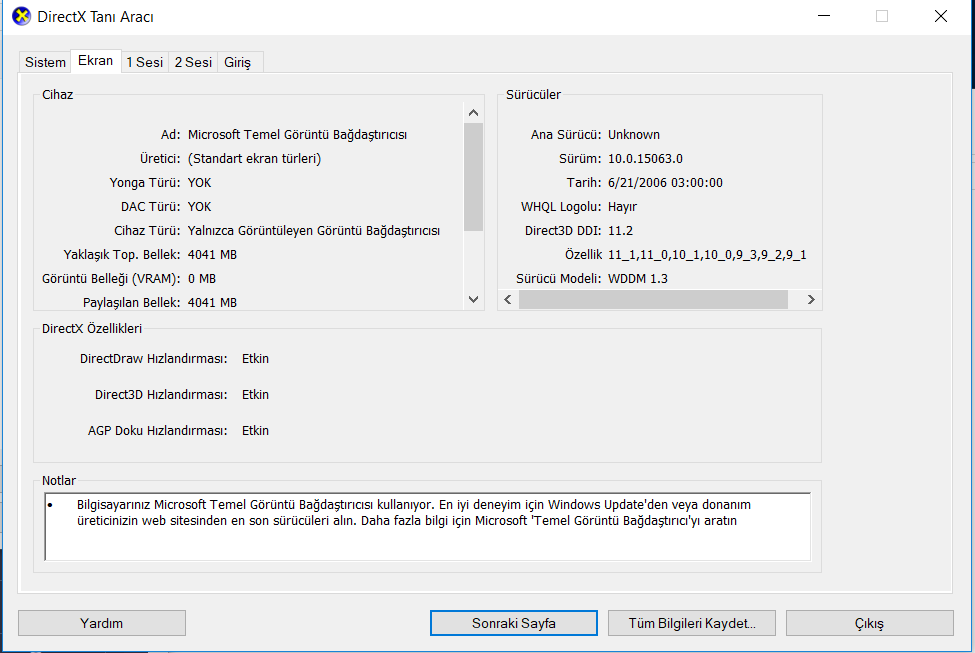Image resolution: width=975 pixels, height=653 pixels.
Task: Click the text Microsoft Temel Görüntü Bağdaştırıcısı
Action: [297, 135]
